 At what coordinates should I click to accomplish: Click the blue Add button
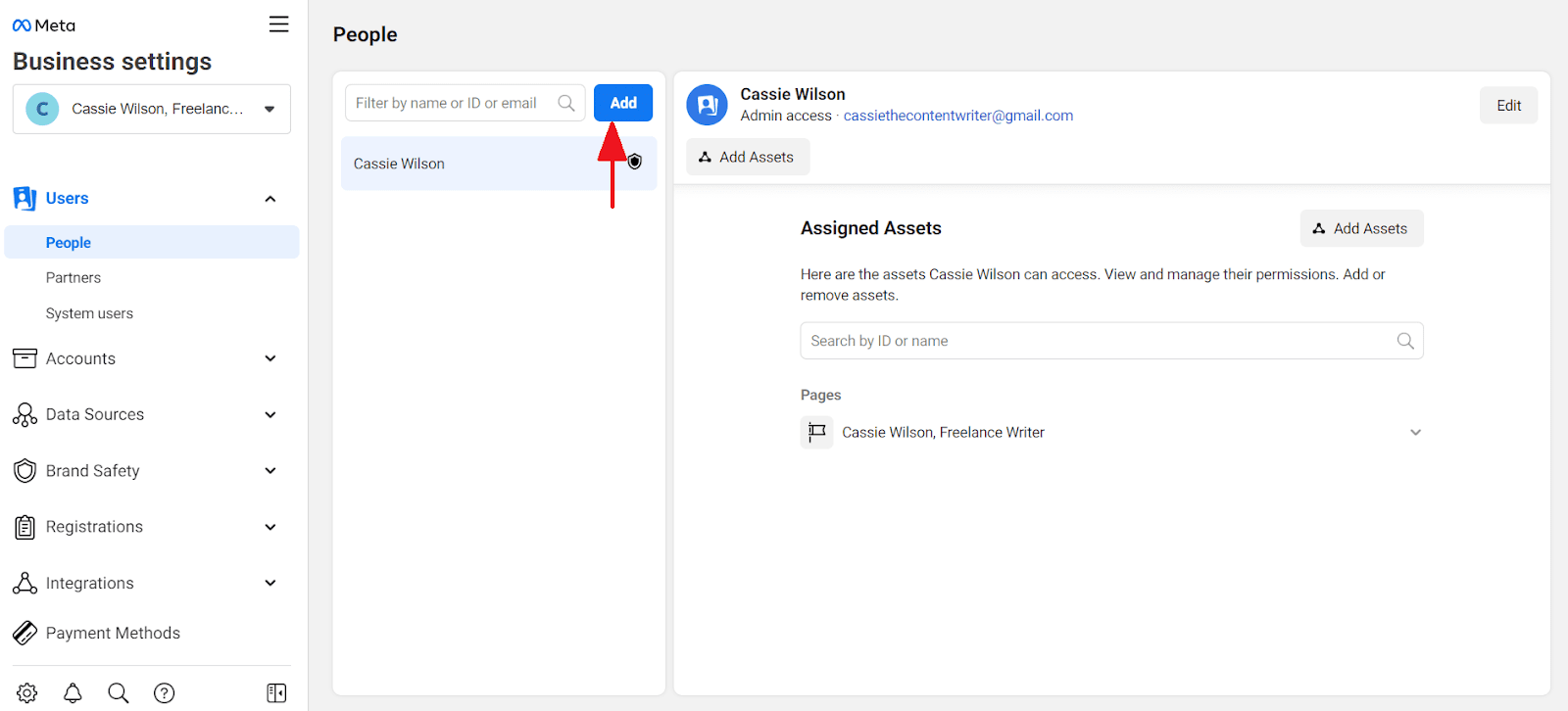pos(623,103)
